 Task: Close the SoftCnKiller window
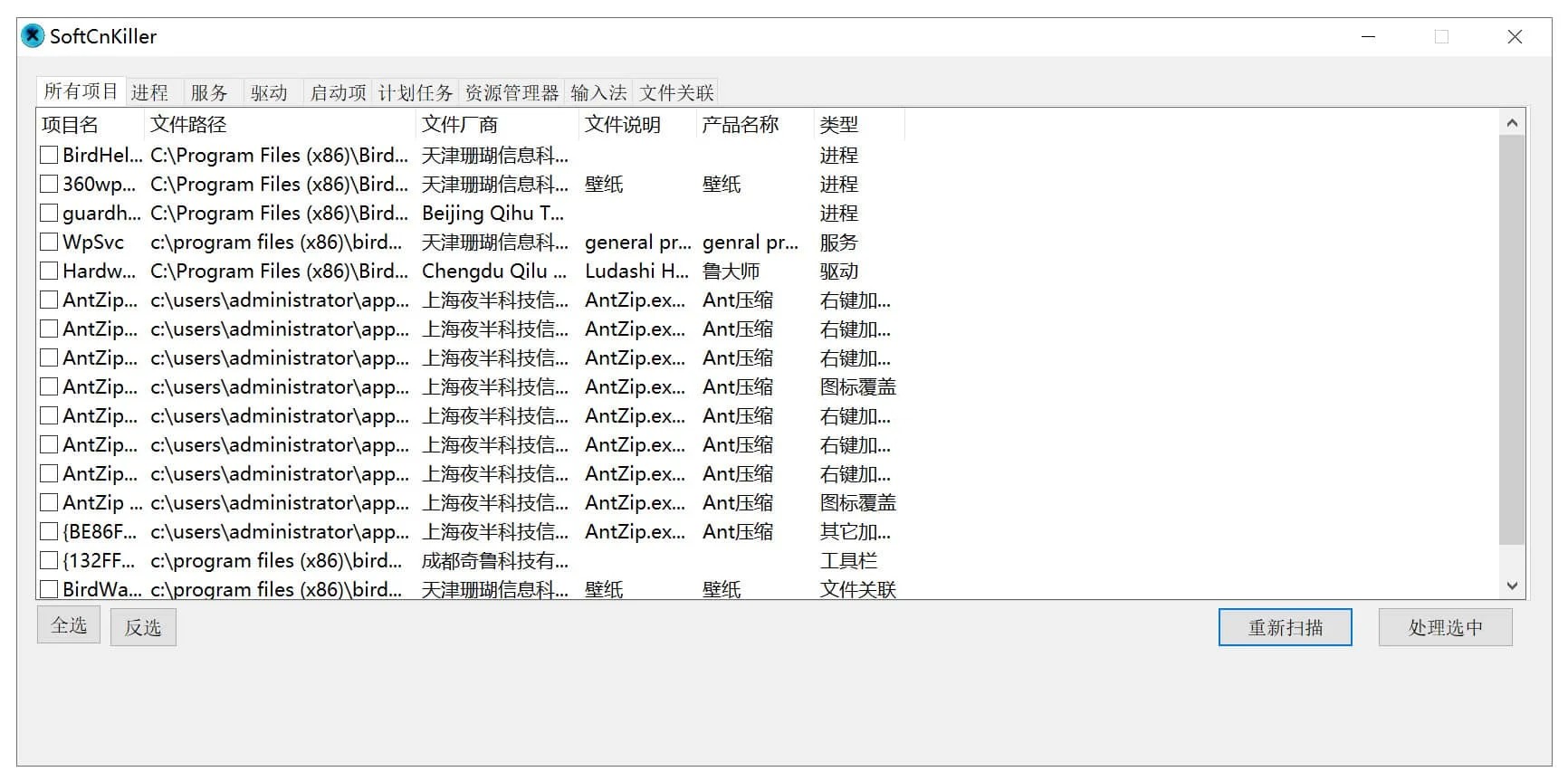(x=1515, y=37)
